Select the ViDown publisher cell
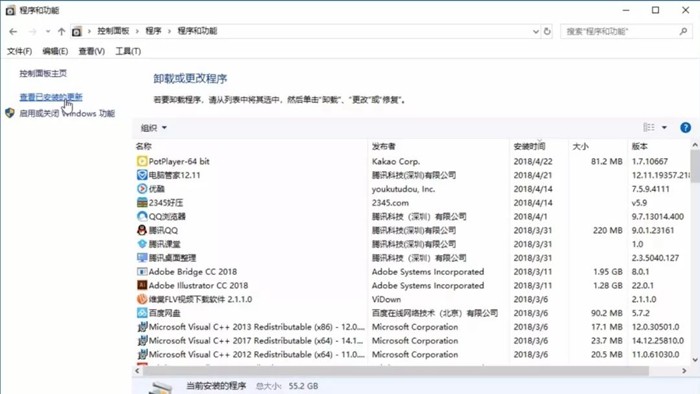Screen dimensions: 700x394 click(x=386, y=299)
